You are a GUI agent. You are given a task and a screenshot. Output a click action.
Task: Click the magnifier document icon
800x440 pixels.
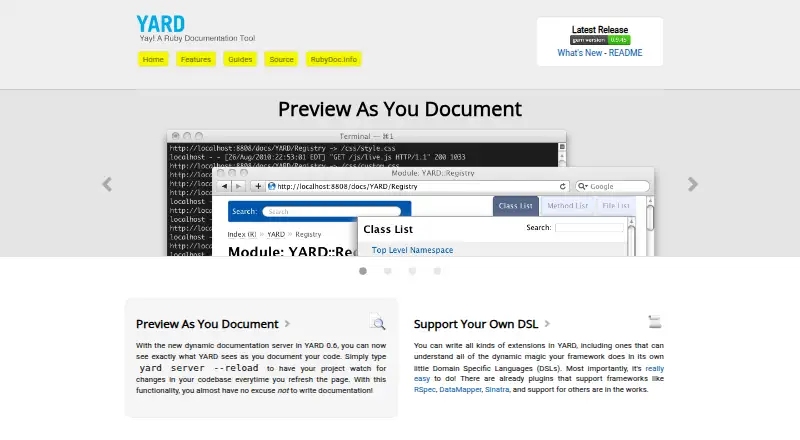[x=378, y=322]
